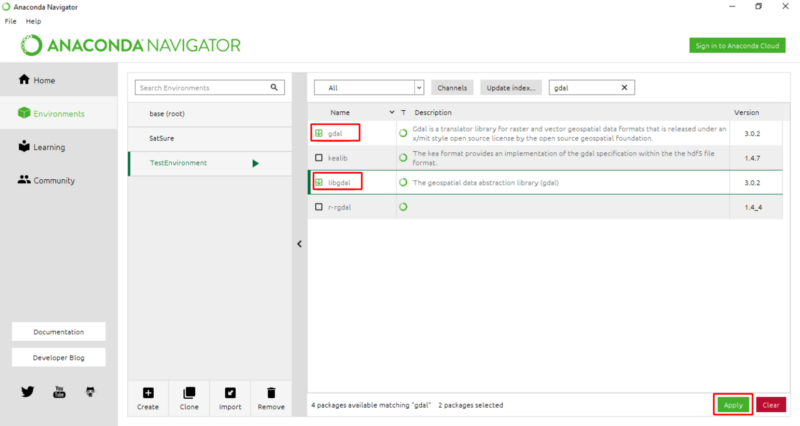Import an environment
Viewport: 800px width, 426px height.
(230, 398)
